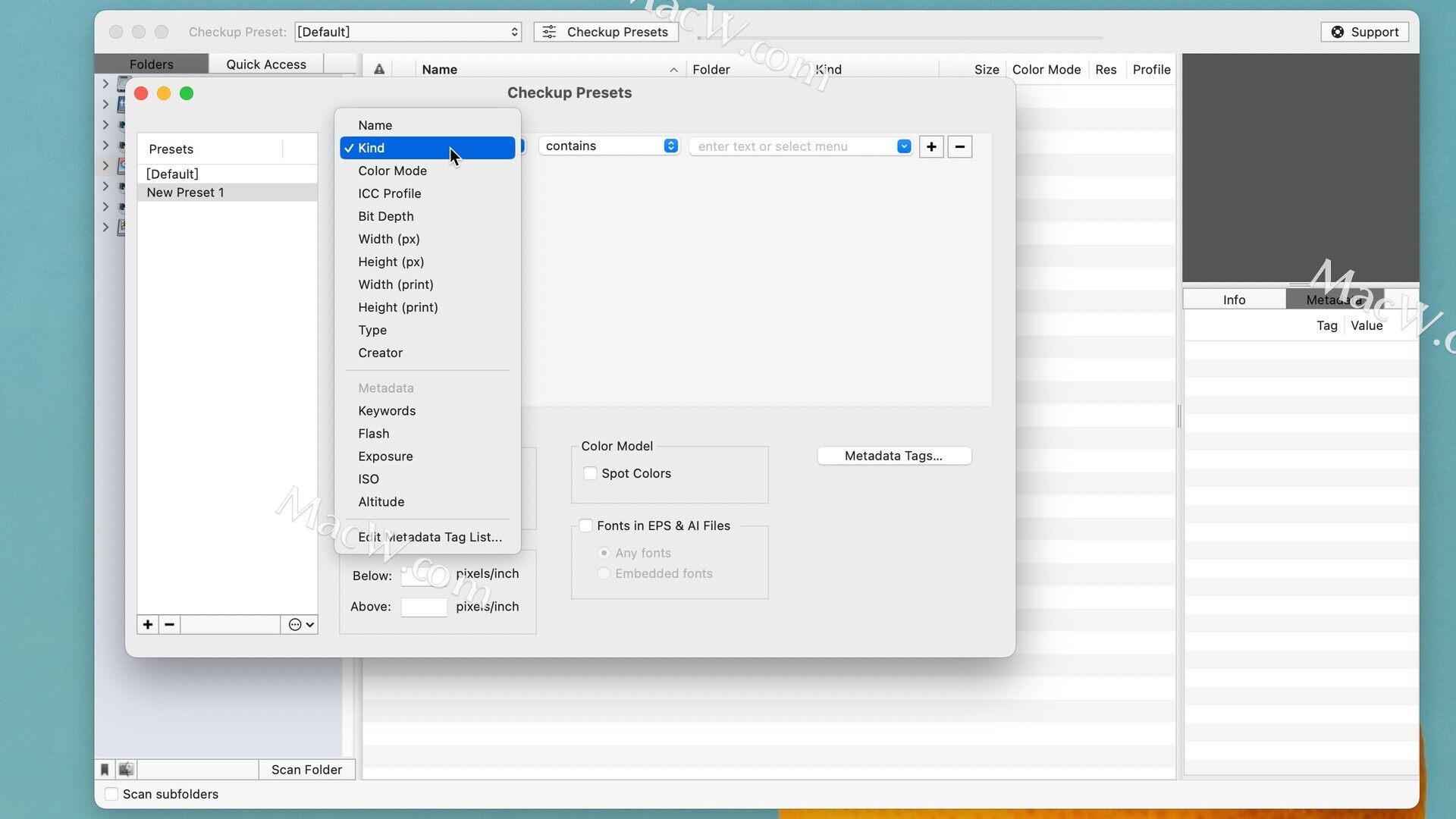Image resolution: width=1456 pixels, height=819 pixels.
Task: Open presets action menu (ellipsis)
Action: point(300,624)
